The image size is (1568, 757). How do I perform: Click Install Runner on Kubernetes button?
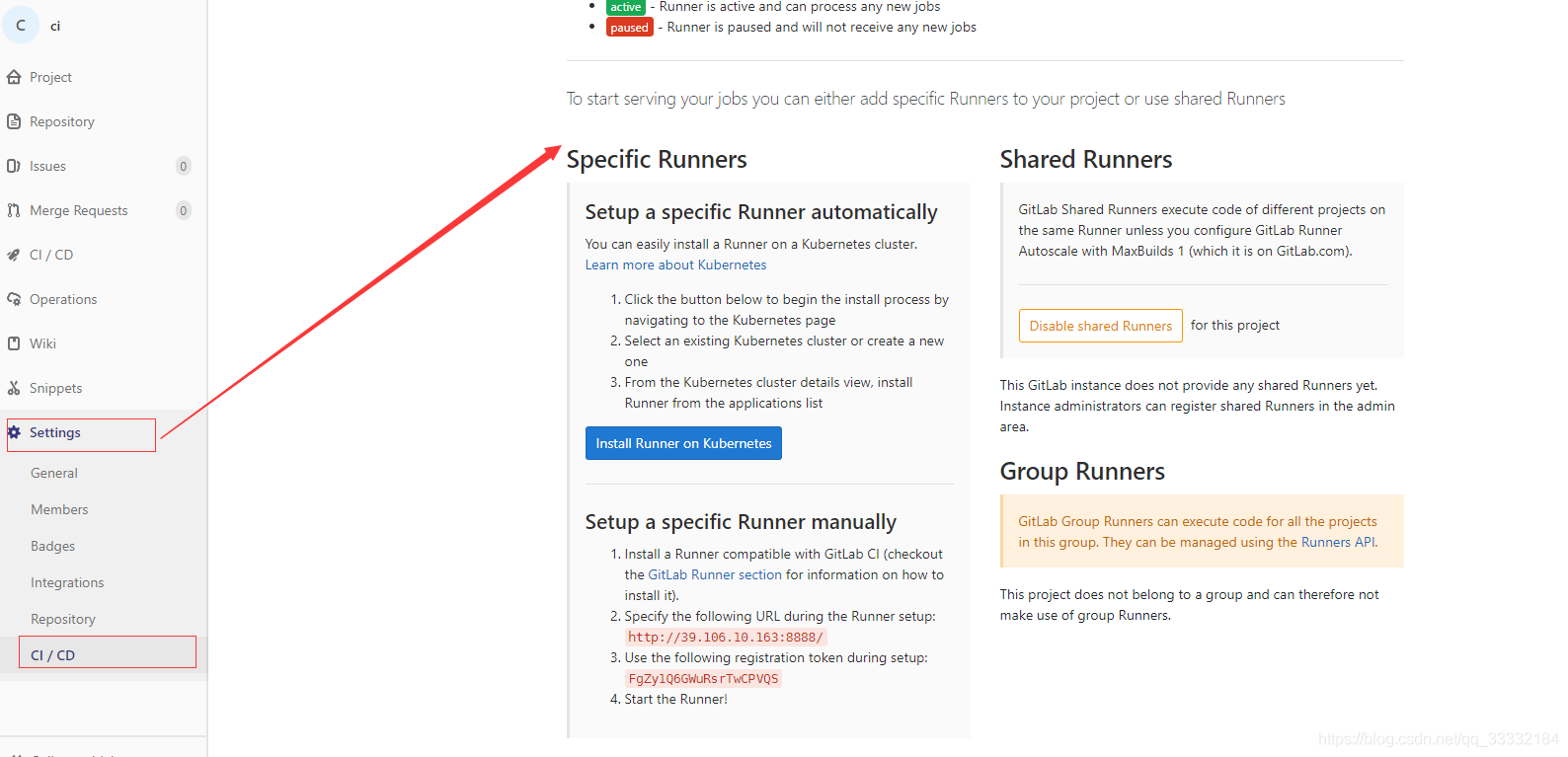tap(683, 443)
